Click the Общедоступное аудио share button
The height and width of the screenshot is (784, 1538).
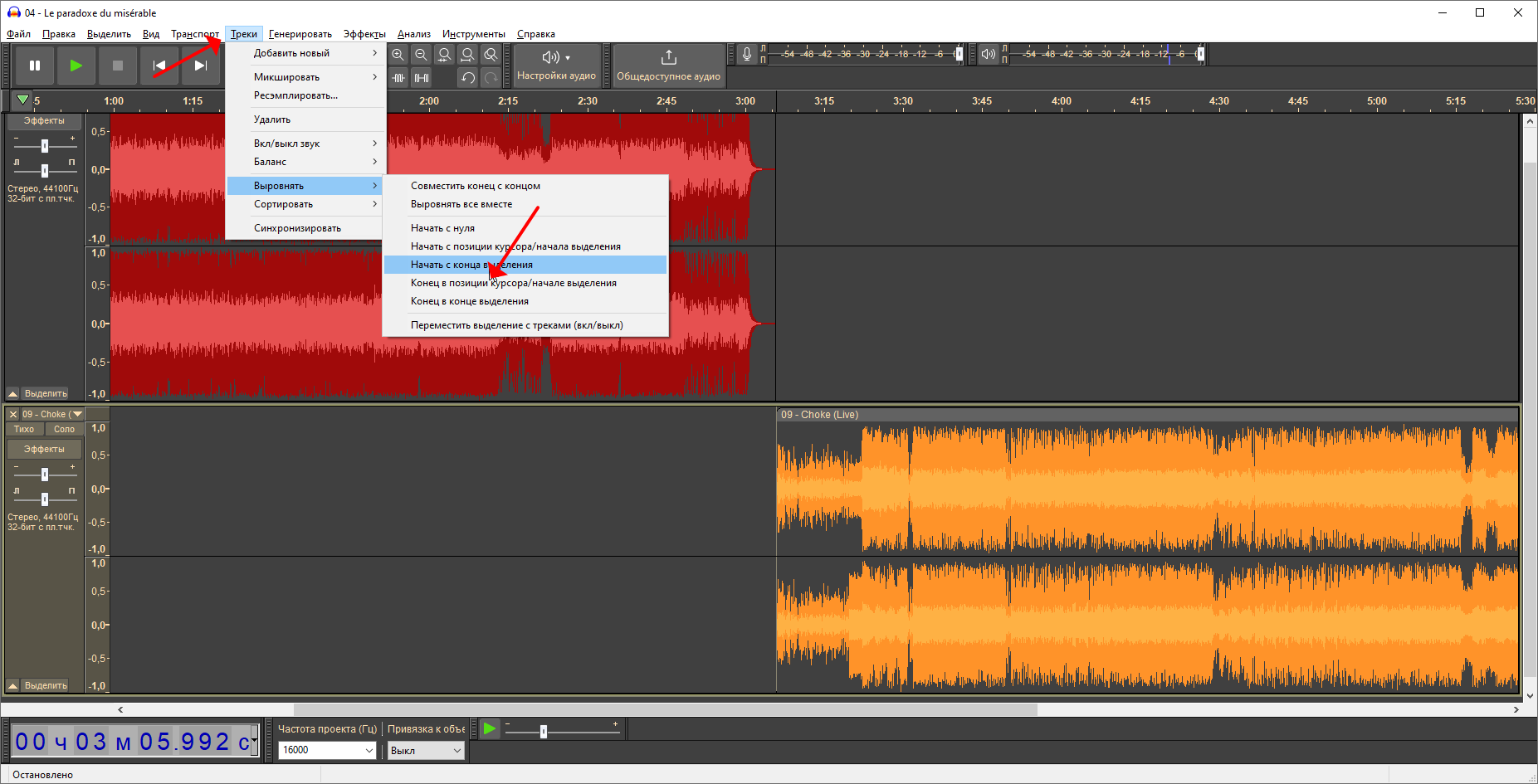[x=668, y=66]
